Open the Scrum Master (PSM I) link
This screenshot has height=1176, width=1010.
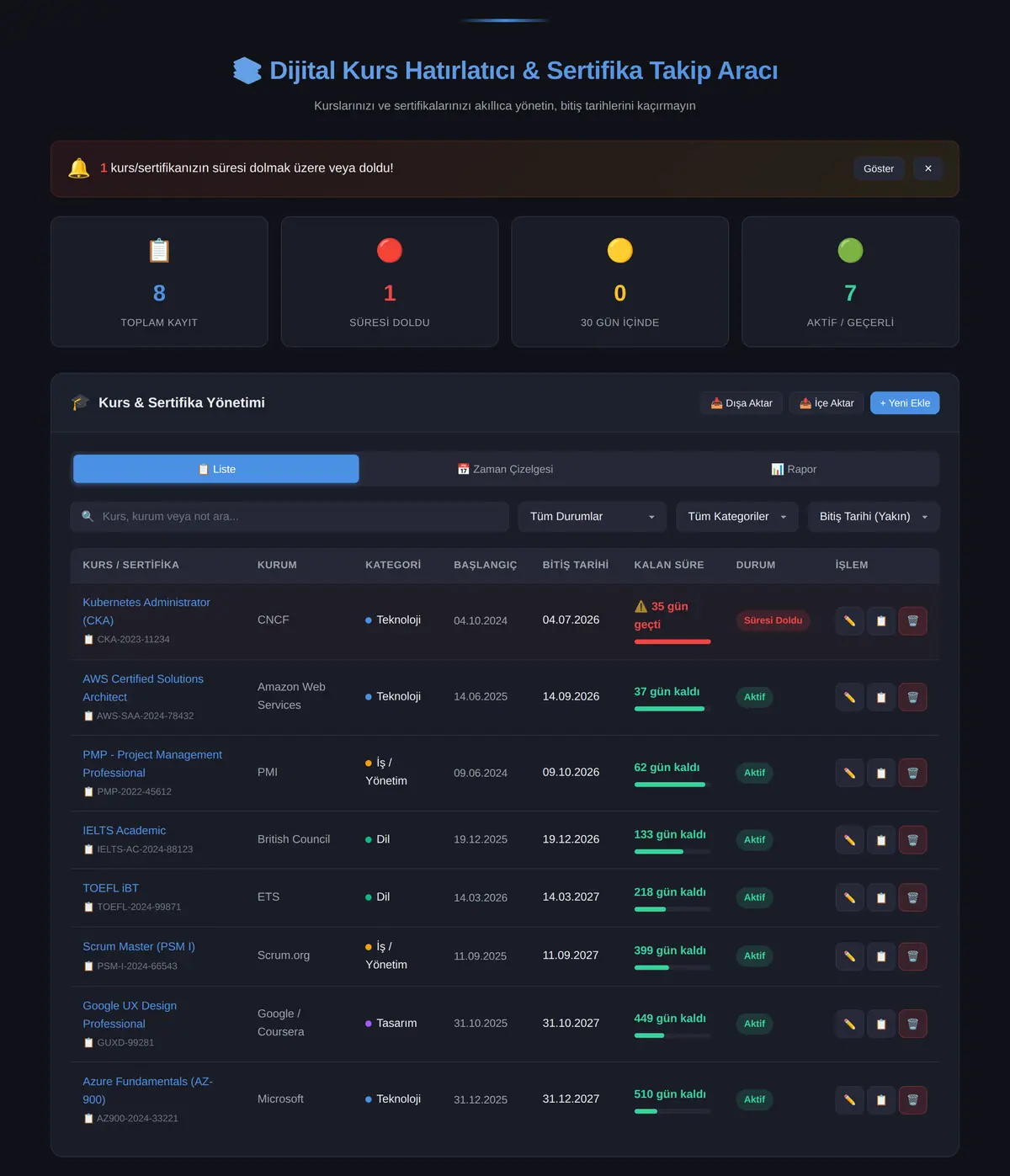coord(139,946)
